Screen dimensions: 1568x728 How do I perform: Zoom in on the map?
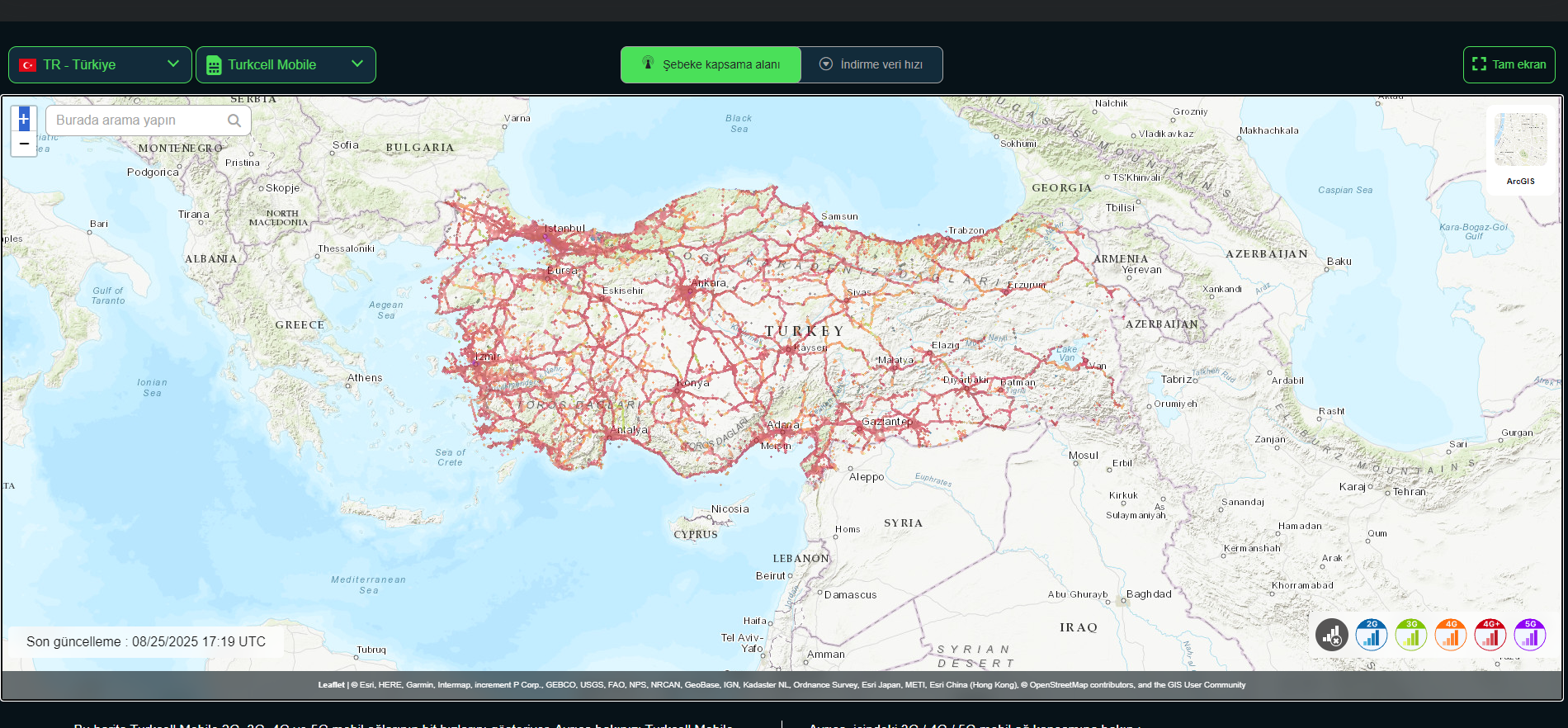[x=24, y=119]
